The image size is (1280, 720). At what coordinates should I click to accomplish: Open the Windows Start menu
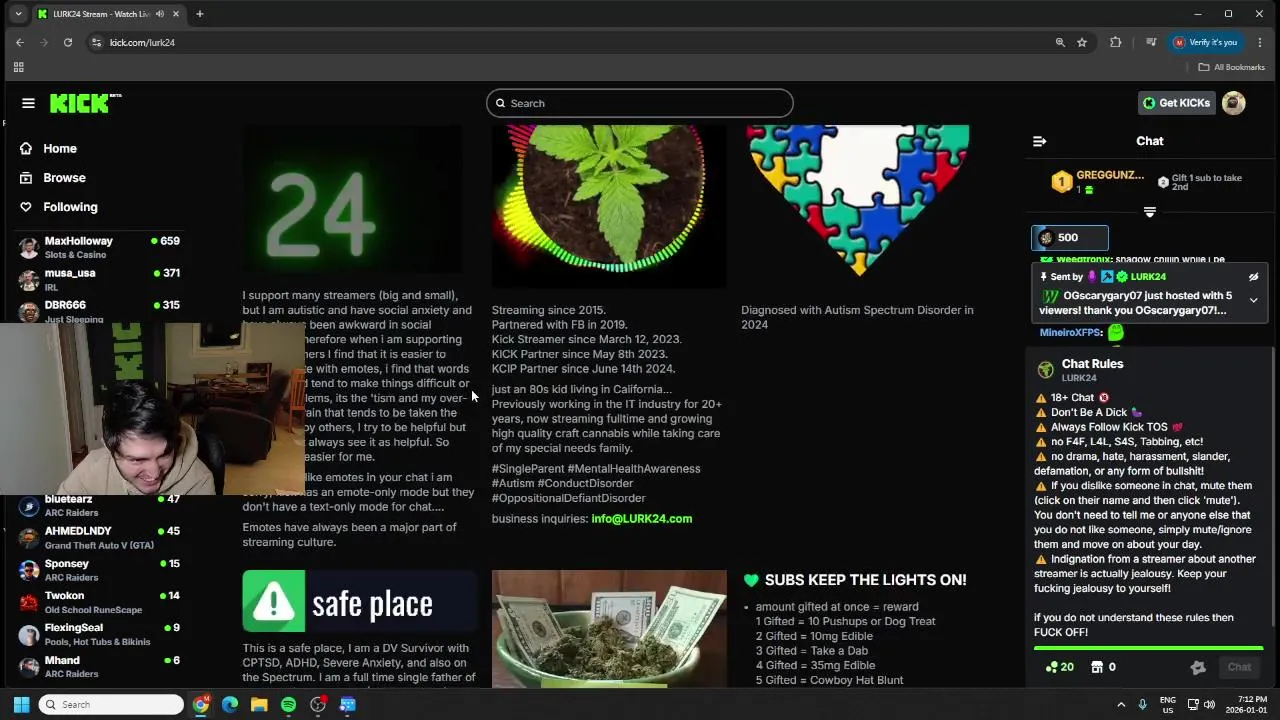coord(21,705)
